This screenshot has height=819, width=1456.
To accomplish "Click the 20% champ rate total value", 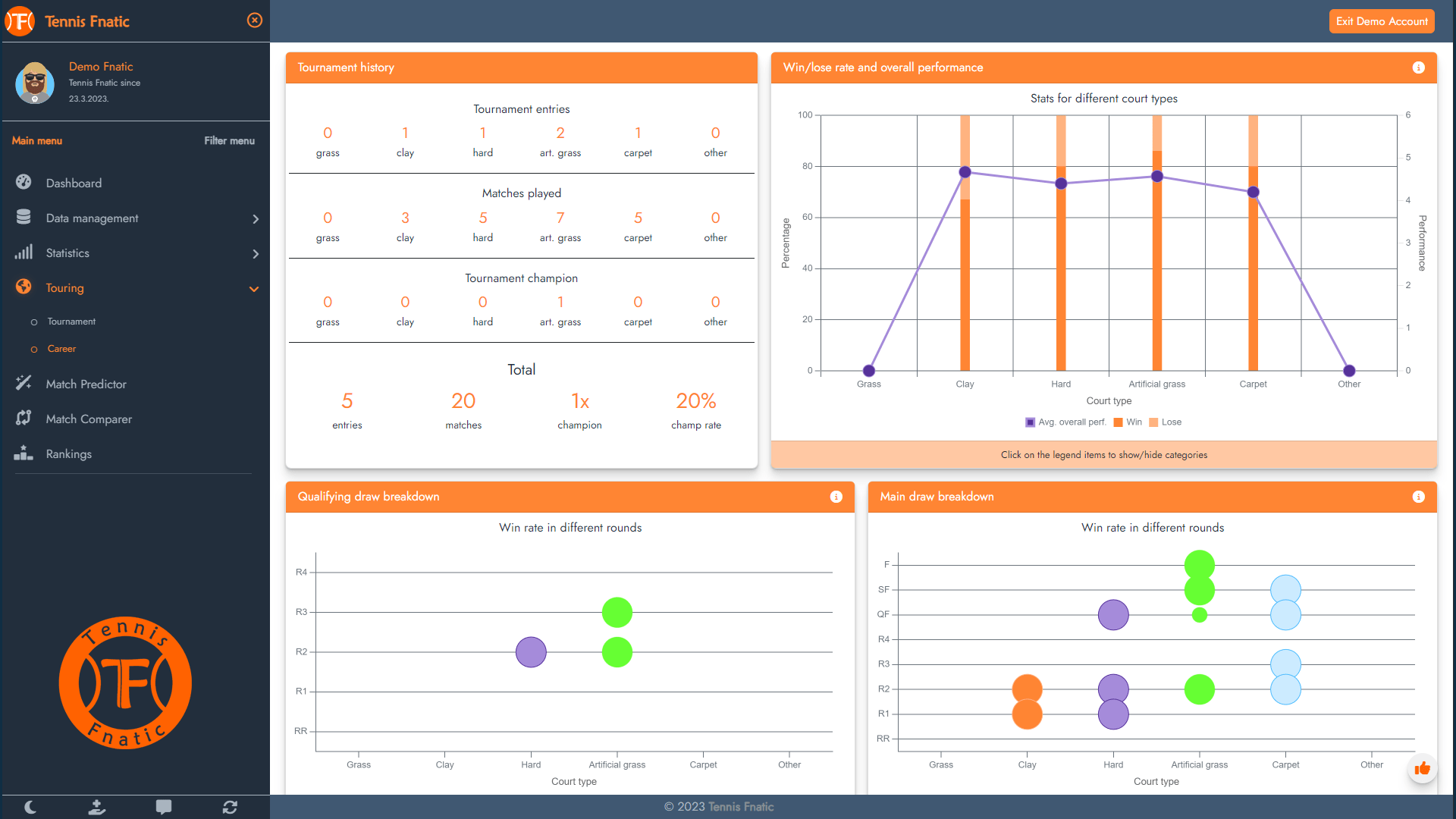I will (x=696, y=400).
